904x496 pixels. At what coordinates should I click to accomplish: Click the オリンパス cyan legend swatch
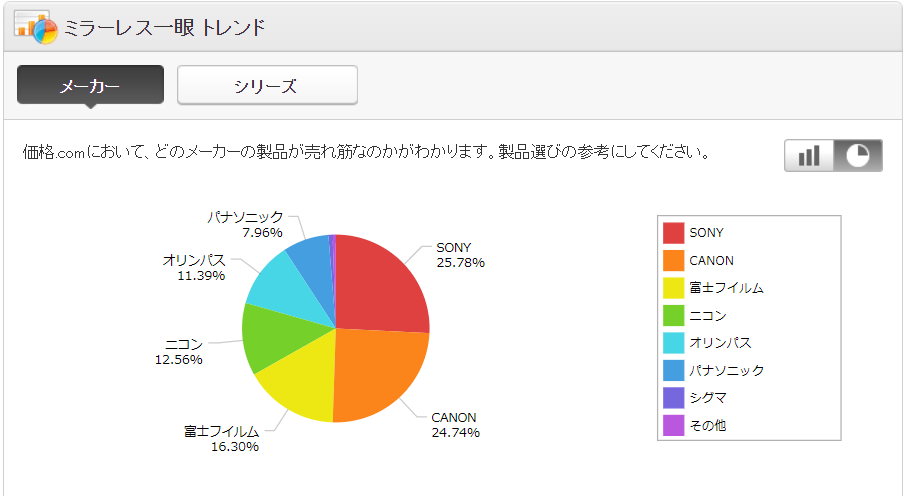pos(673,343)
